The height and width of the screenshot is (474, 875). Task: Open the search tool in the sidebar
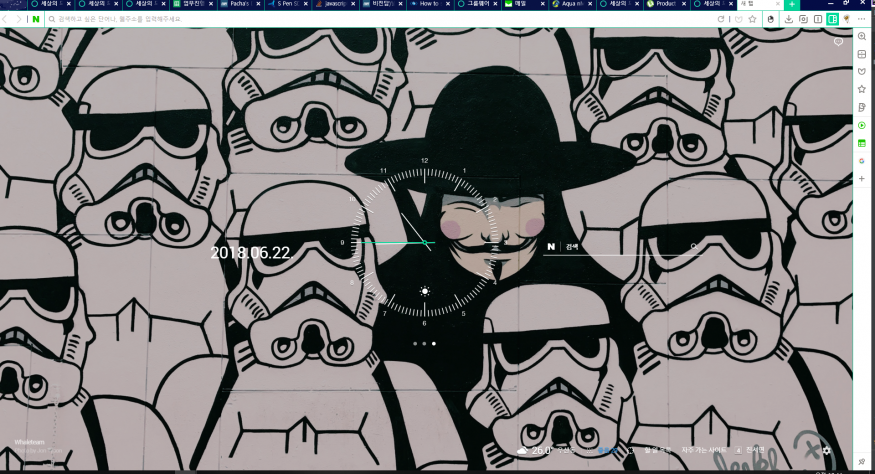point(862,36)
